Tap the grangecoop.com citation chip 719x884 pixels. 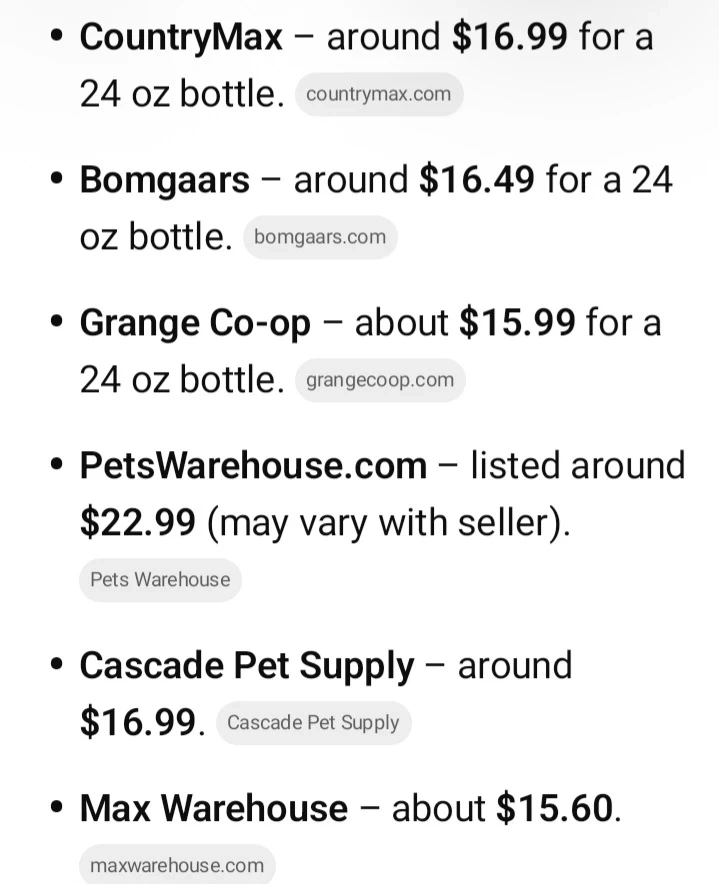pyautogui.click(x=379, y=381)
